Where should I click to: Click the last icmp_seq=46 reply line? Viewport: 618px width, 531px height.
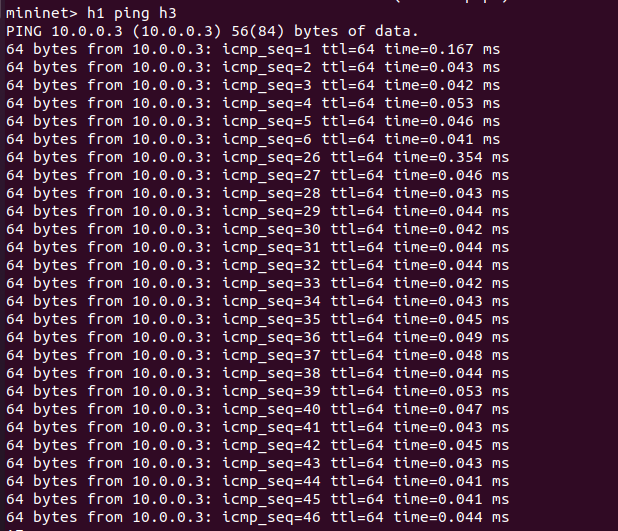point(256,516)
